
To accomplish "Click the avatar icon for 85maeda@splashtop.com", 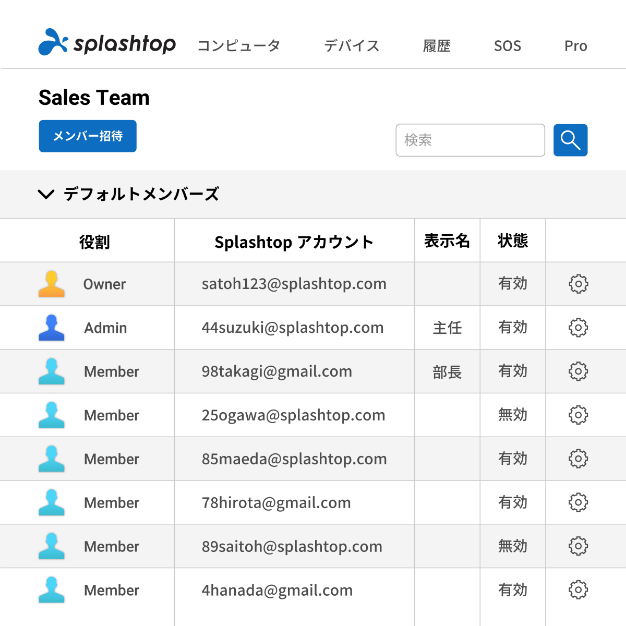I will 52,459.
